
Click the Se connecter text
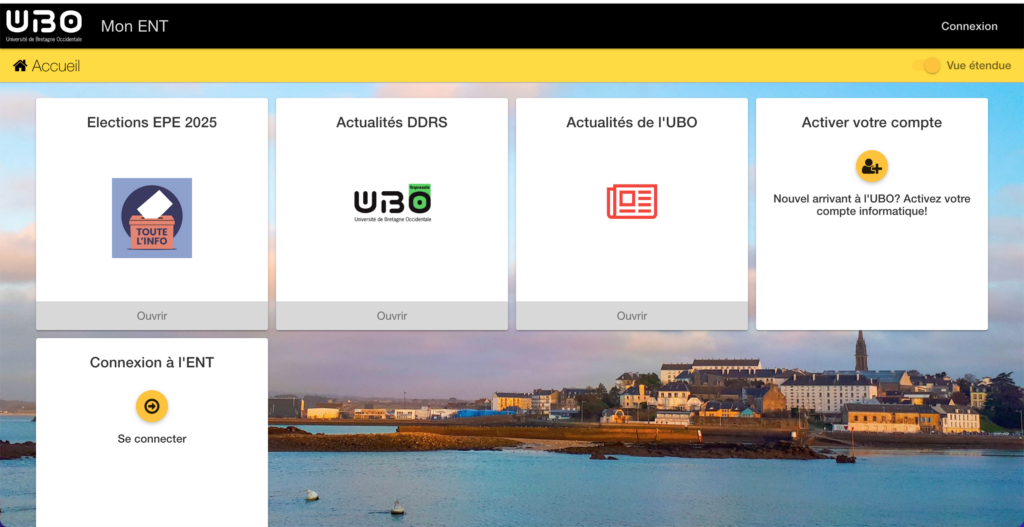(x=152, y=439)
